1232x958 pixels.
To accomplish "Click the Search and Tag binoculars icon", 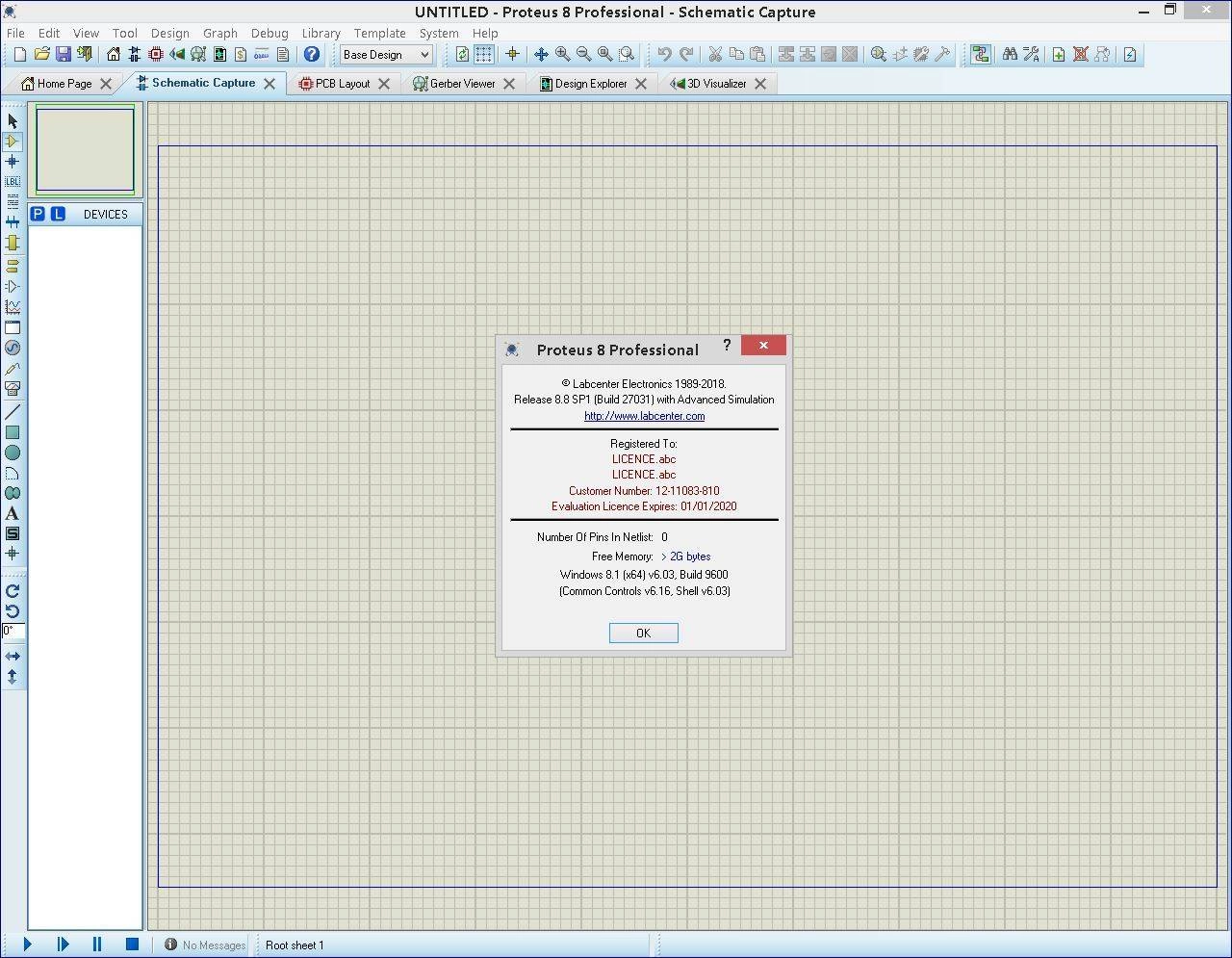I will pos(1010,55).
